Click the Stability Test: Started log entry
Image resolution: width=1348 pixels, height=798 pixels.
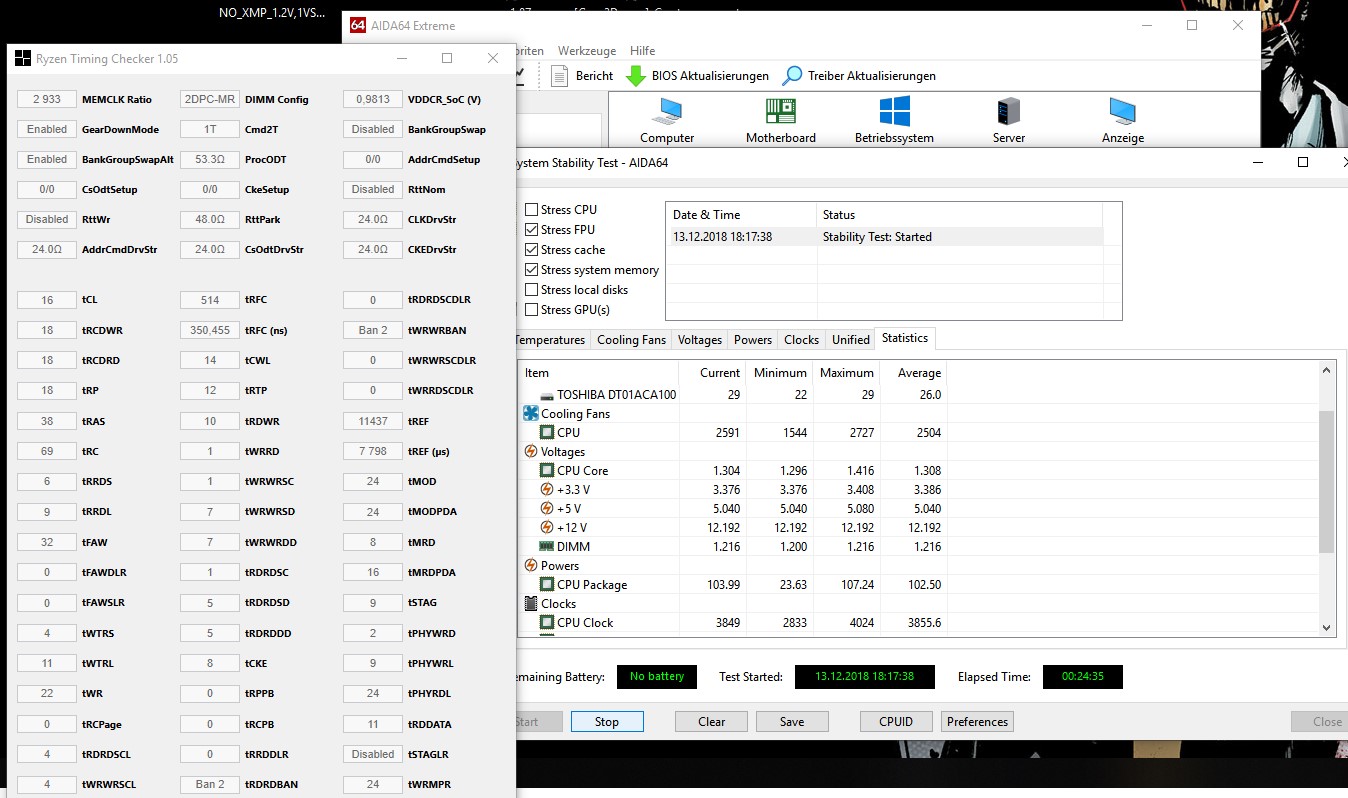(x=885, y=237)
